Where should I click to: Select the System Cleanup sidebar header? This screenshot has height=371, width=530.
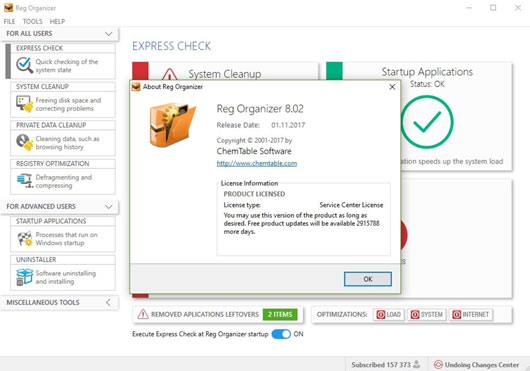[63, 87]
